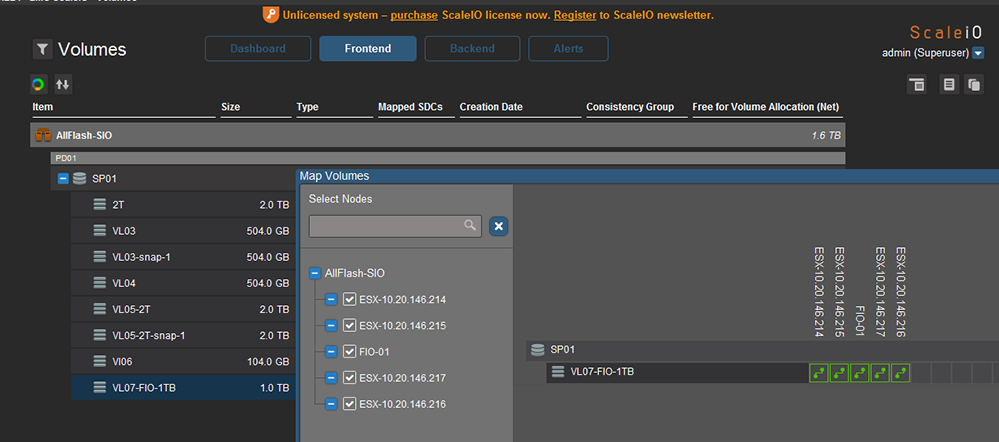Click the filter funnel icon beside Volumes
The height and width of the screenshot is (442, 999).
click(43, 49)
